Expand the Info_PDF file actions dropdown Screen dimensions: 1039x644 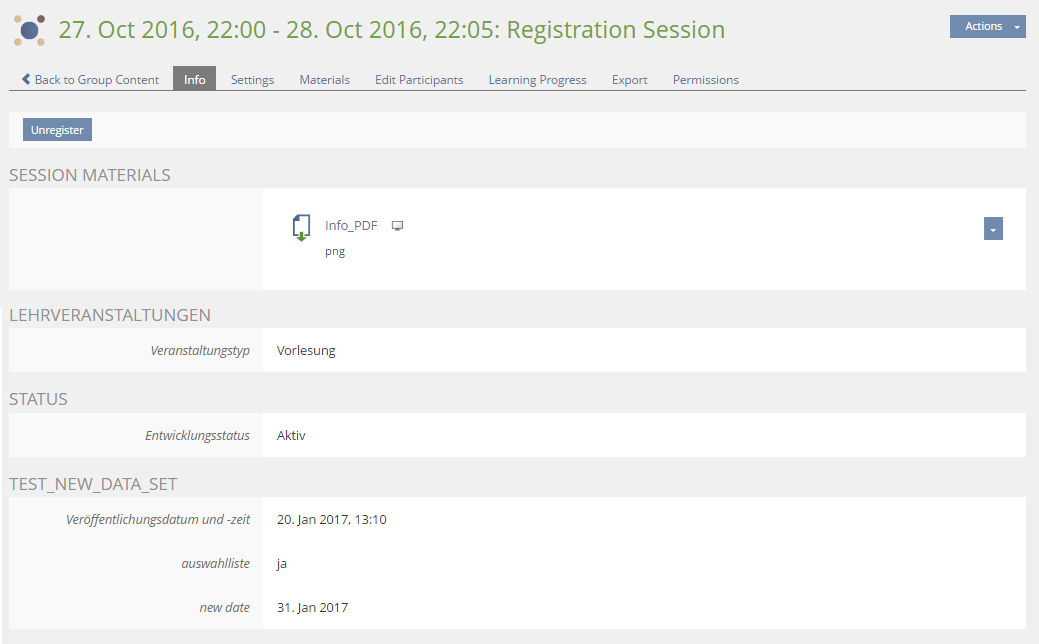[x=993, y=229]
